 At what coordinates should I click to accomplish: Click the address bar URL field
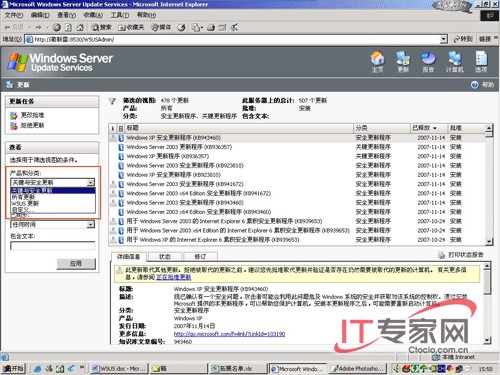coord(232,39)
